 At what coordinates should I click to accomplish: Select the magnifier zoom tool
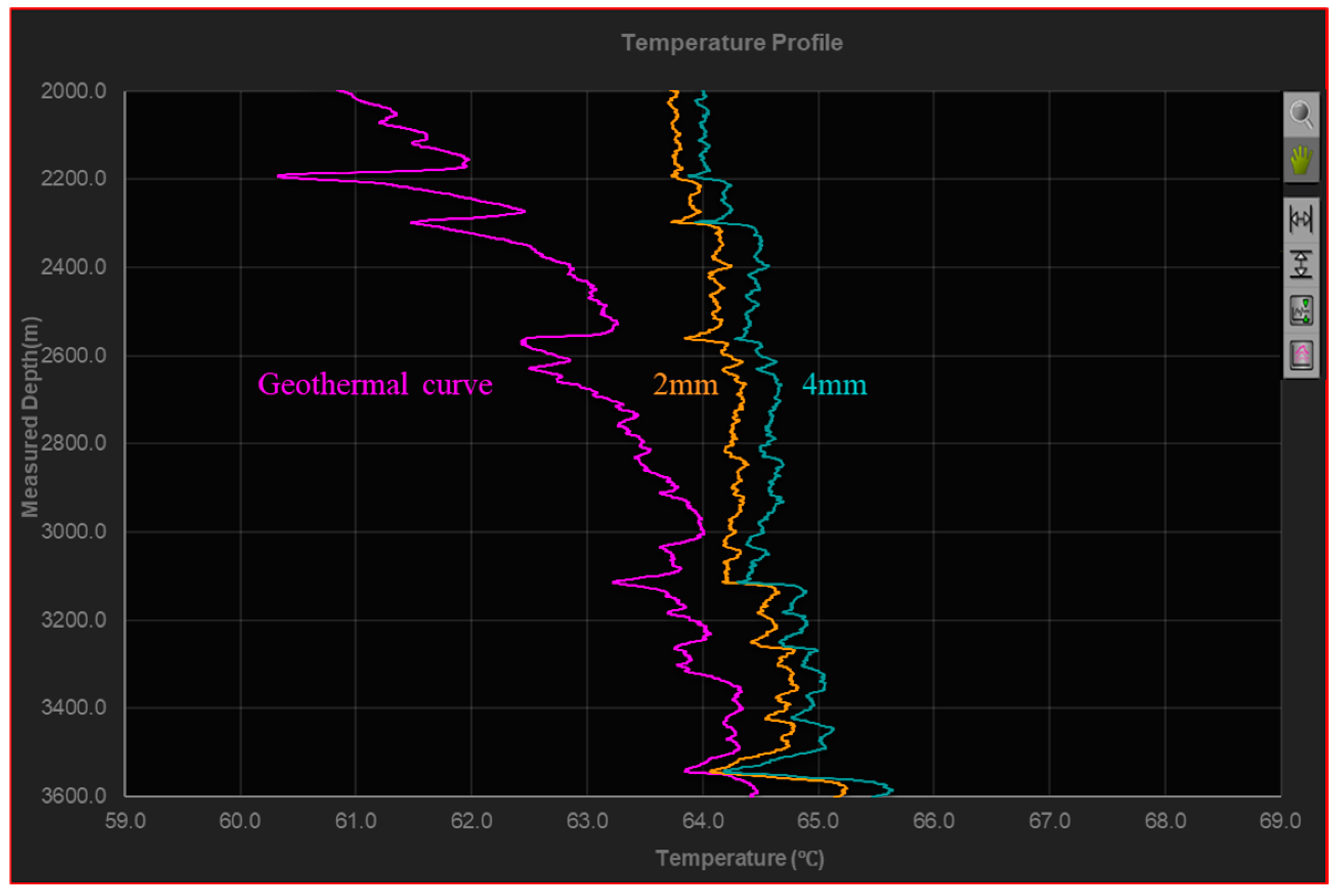point(1301,114)
